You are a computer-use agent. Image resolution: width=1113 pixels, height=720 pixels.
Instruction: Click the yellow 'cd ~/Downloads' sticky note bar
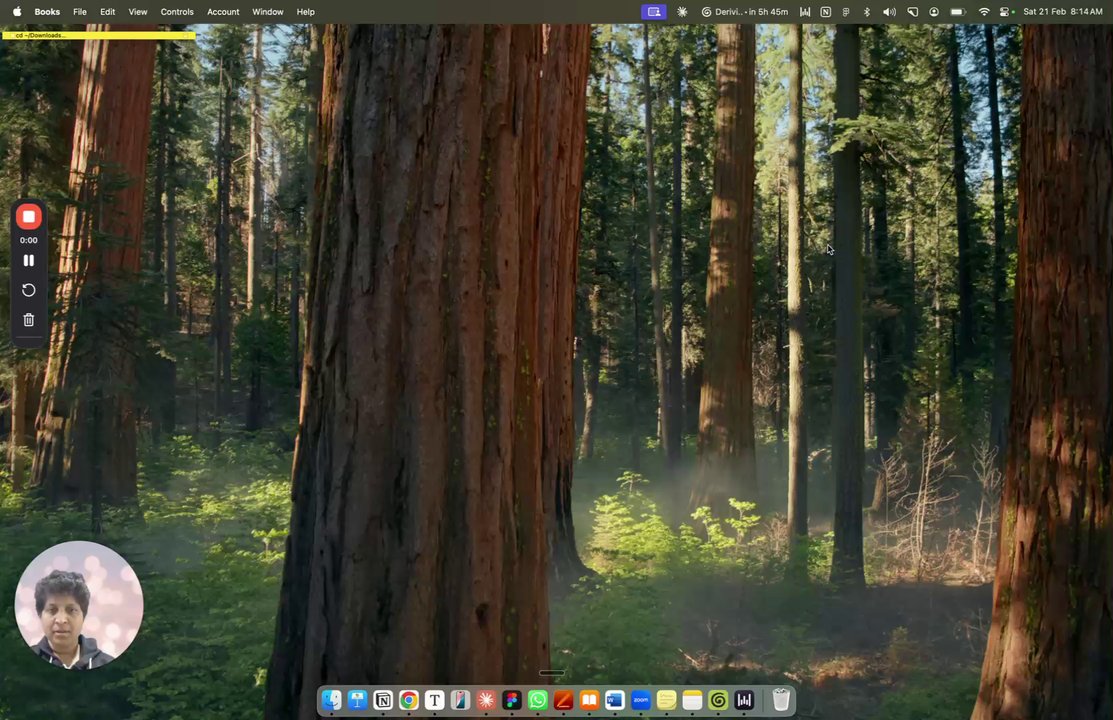tap(99, 35)
